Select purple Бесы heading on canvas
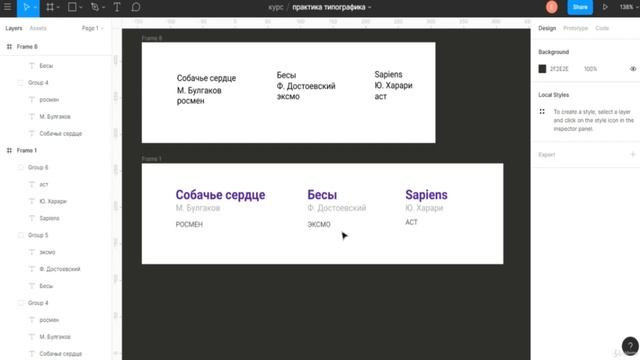The image size is (640, 360). click(x=322, y=195)
